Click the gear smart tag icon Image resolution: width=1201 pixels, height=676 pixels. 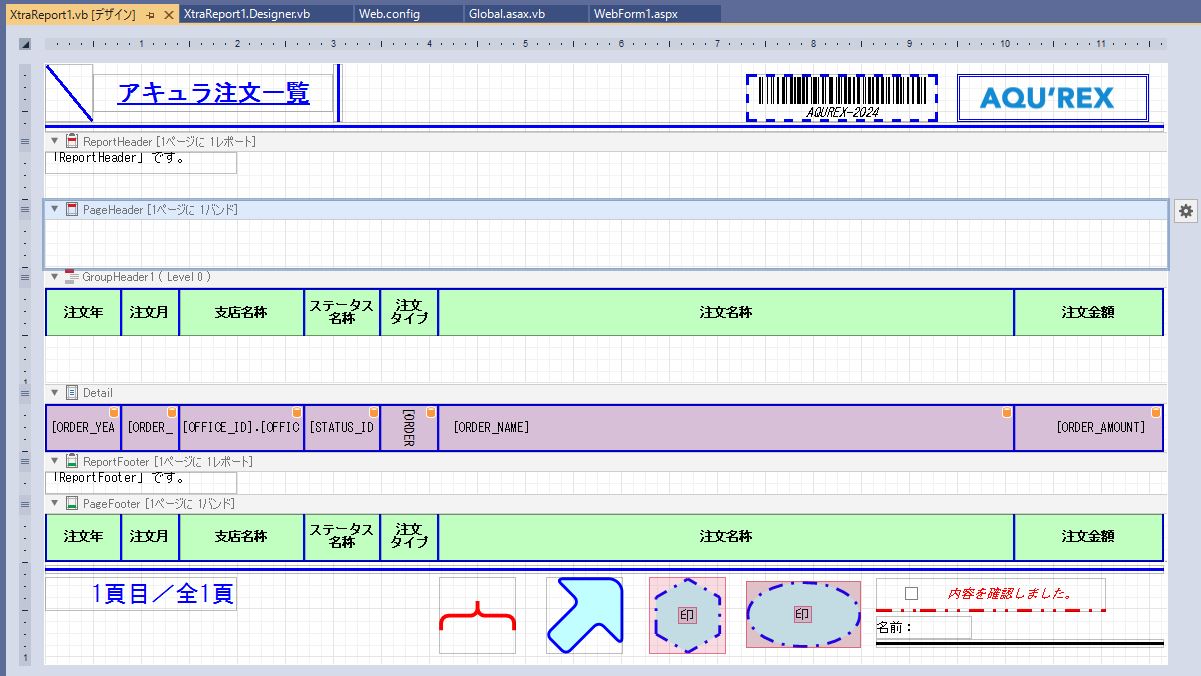1185,211
